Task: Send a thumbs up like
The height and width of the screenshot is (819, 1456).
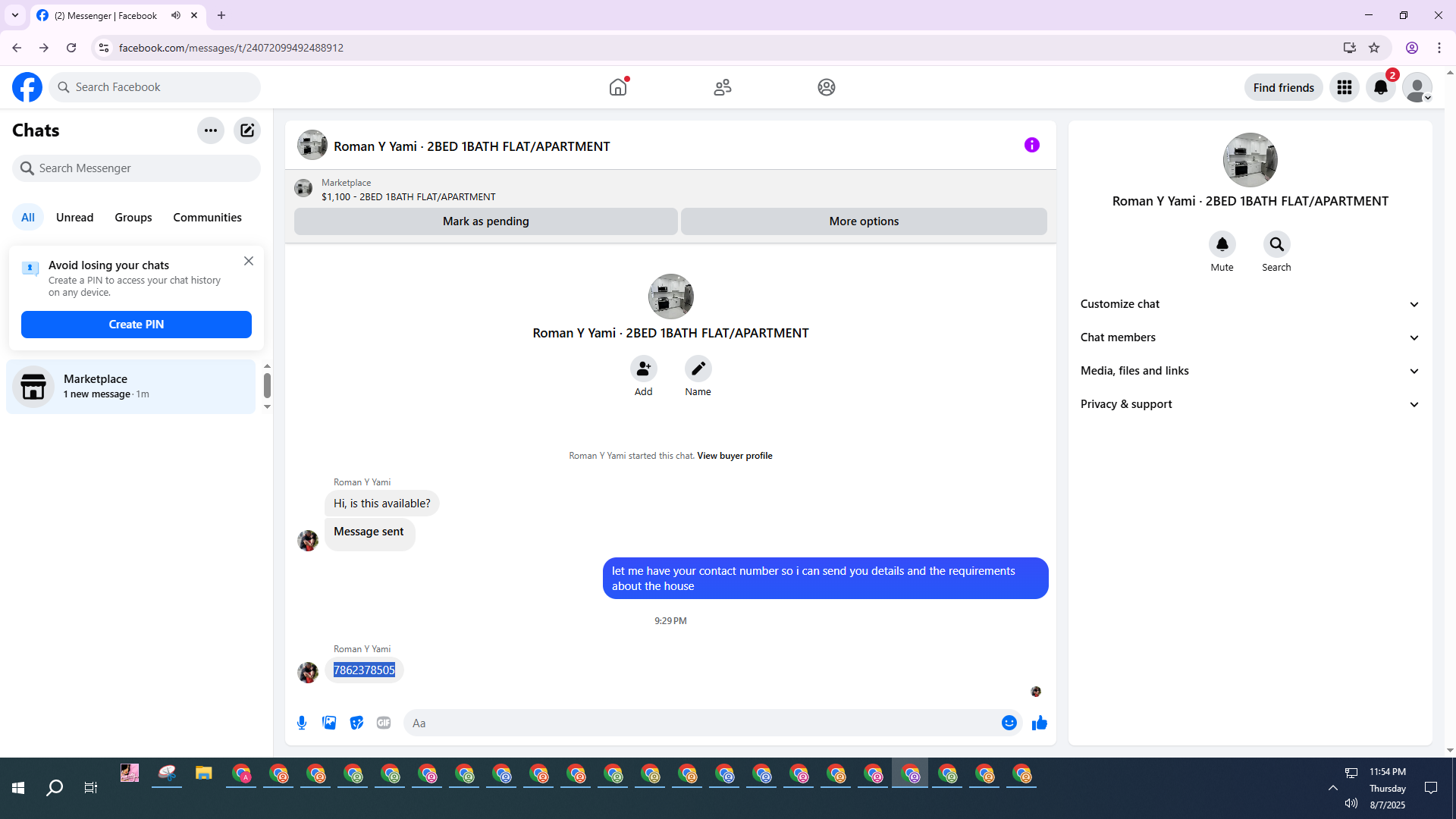Action: [x=1039, y=723]
